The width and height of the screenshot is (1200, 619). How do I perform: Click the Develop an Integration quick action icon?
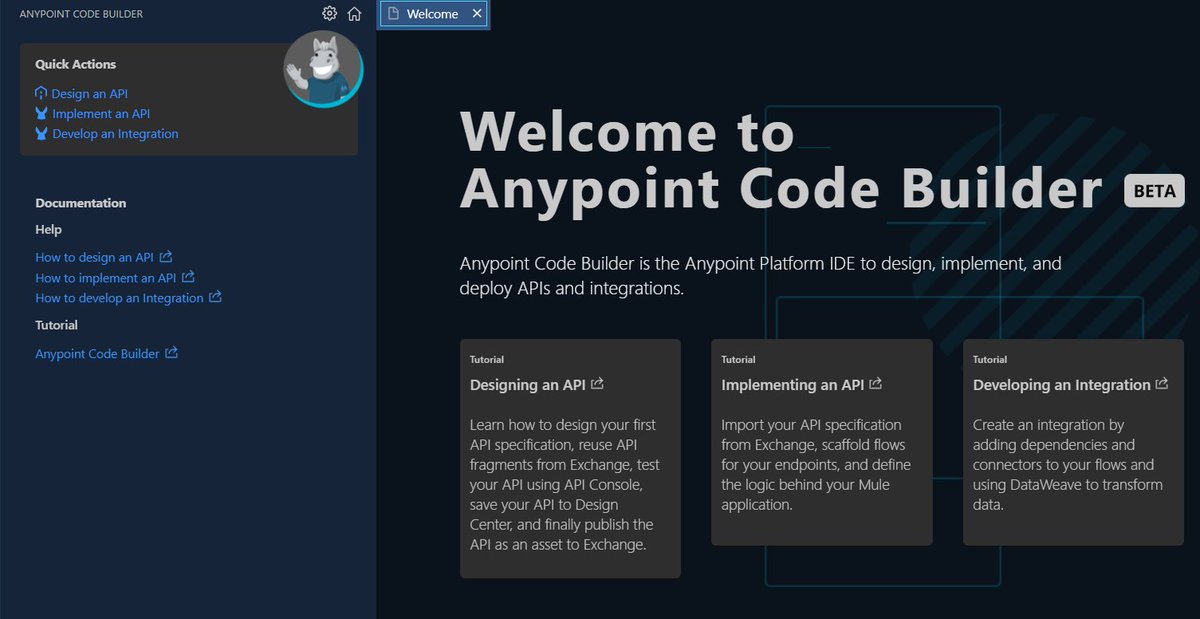(x=41, y=133)
